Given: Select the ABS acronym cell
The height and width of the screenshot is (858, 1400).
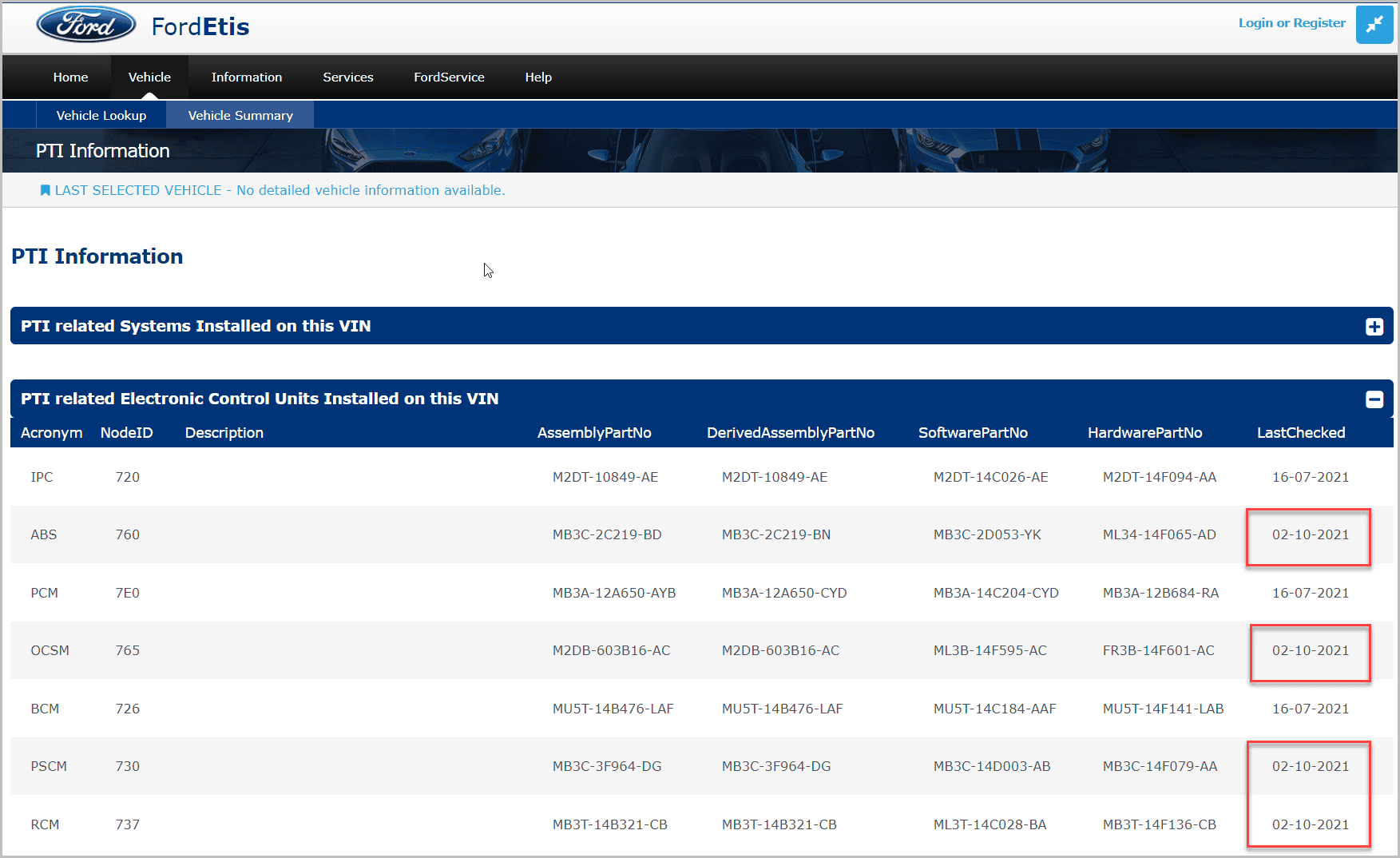Looking at the screenshot, I should [x=44, y=534].
